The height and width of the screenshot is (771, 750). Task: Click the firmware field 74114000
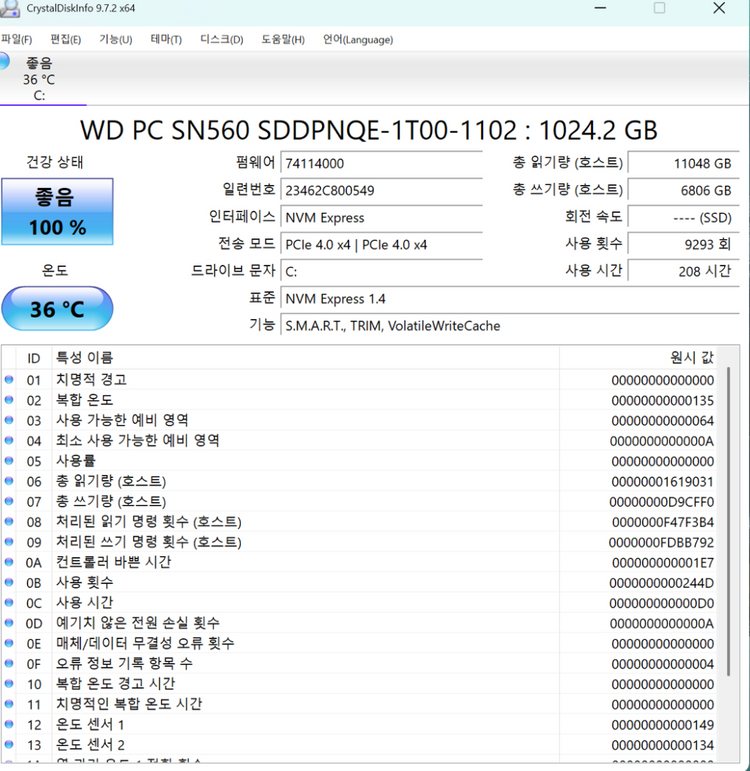tap(381, 163)
